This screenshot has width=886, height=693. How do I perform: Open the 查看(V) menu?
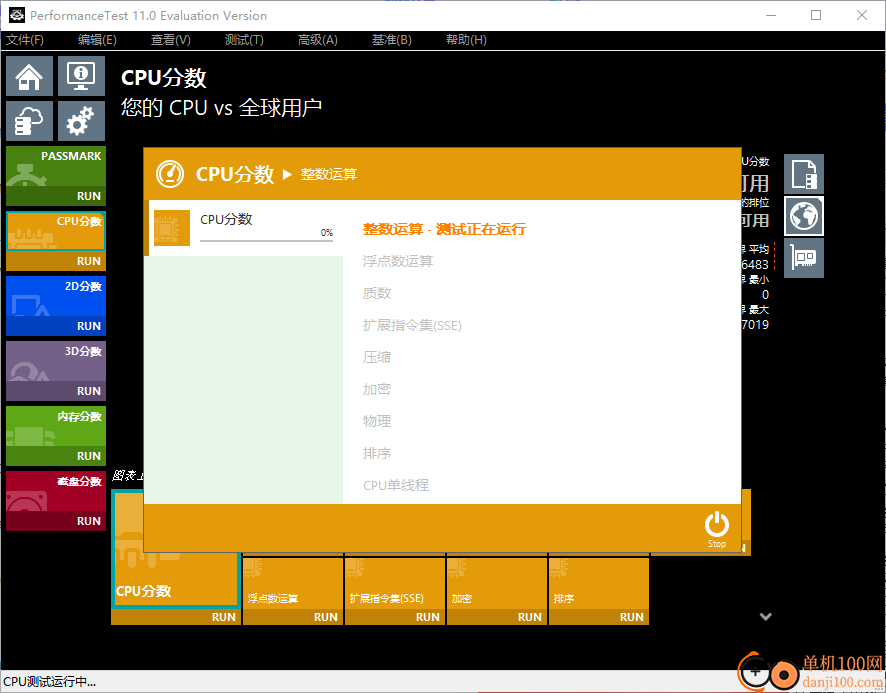(x=171, y=40)
